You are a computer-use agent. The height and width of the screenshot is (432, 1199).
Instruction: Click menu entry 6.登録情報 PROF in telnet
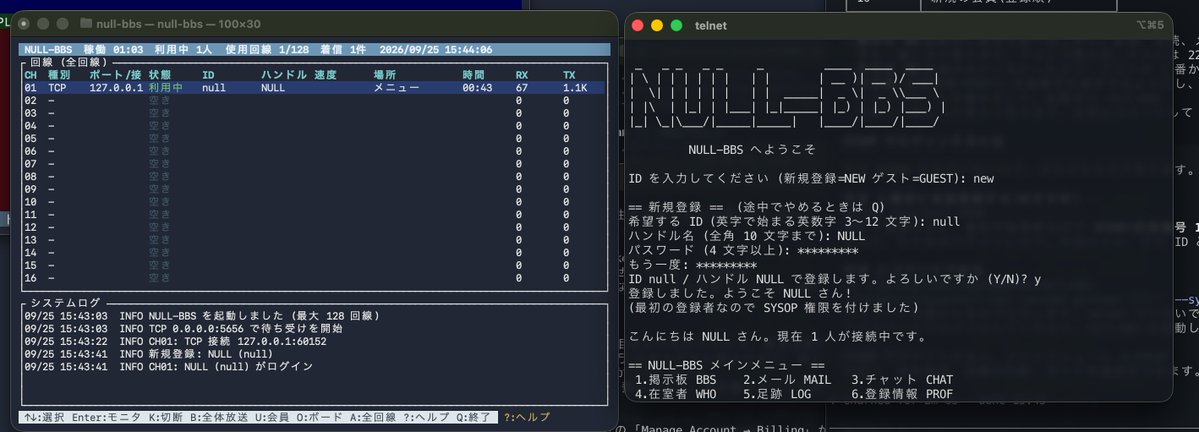point(902,395)
